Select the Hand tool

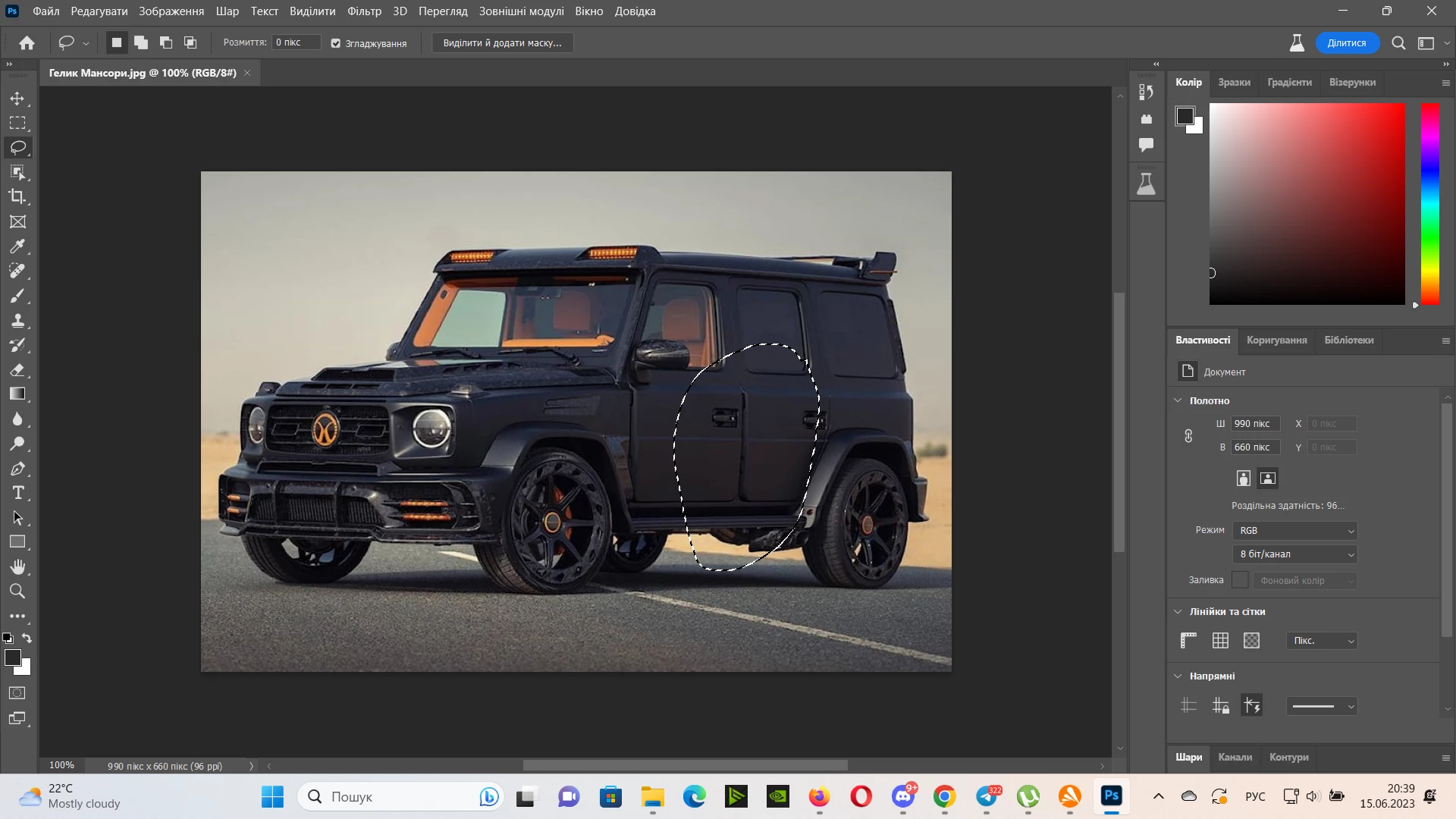(17, 567)
